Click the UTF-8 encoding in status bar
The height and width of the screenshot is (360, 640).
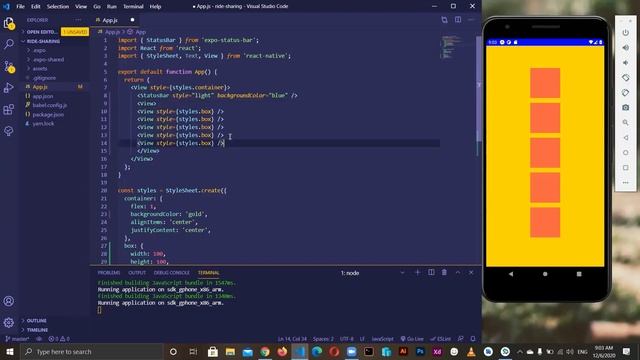347,339
